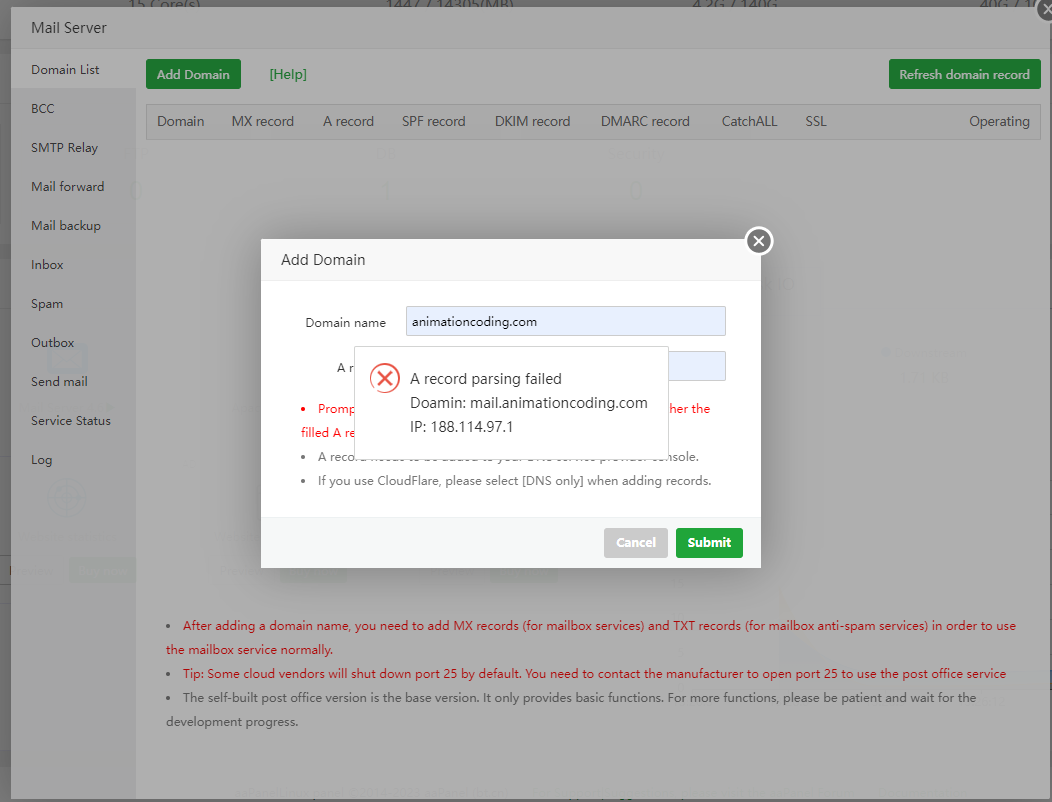Click the MX and TXT records note
1052x802 pixels.
[591, 638]
